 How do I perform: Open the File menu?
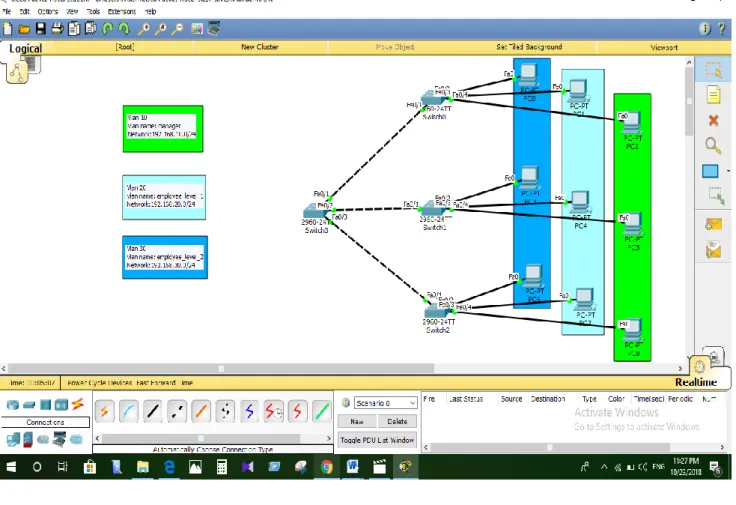7,11
